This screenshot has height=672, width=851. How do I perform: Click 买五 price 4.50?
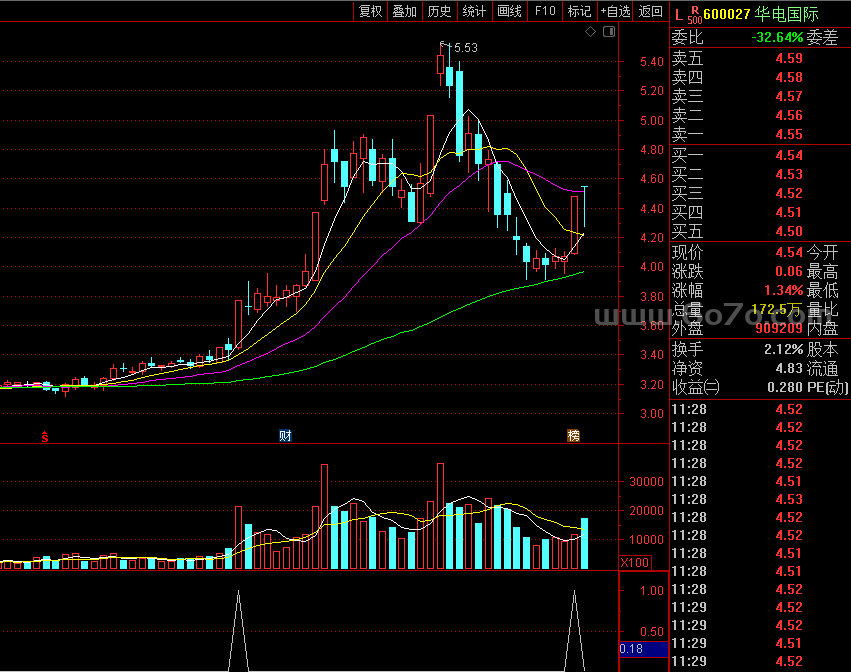click(789, 232)
